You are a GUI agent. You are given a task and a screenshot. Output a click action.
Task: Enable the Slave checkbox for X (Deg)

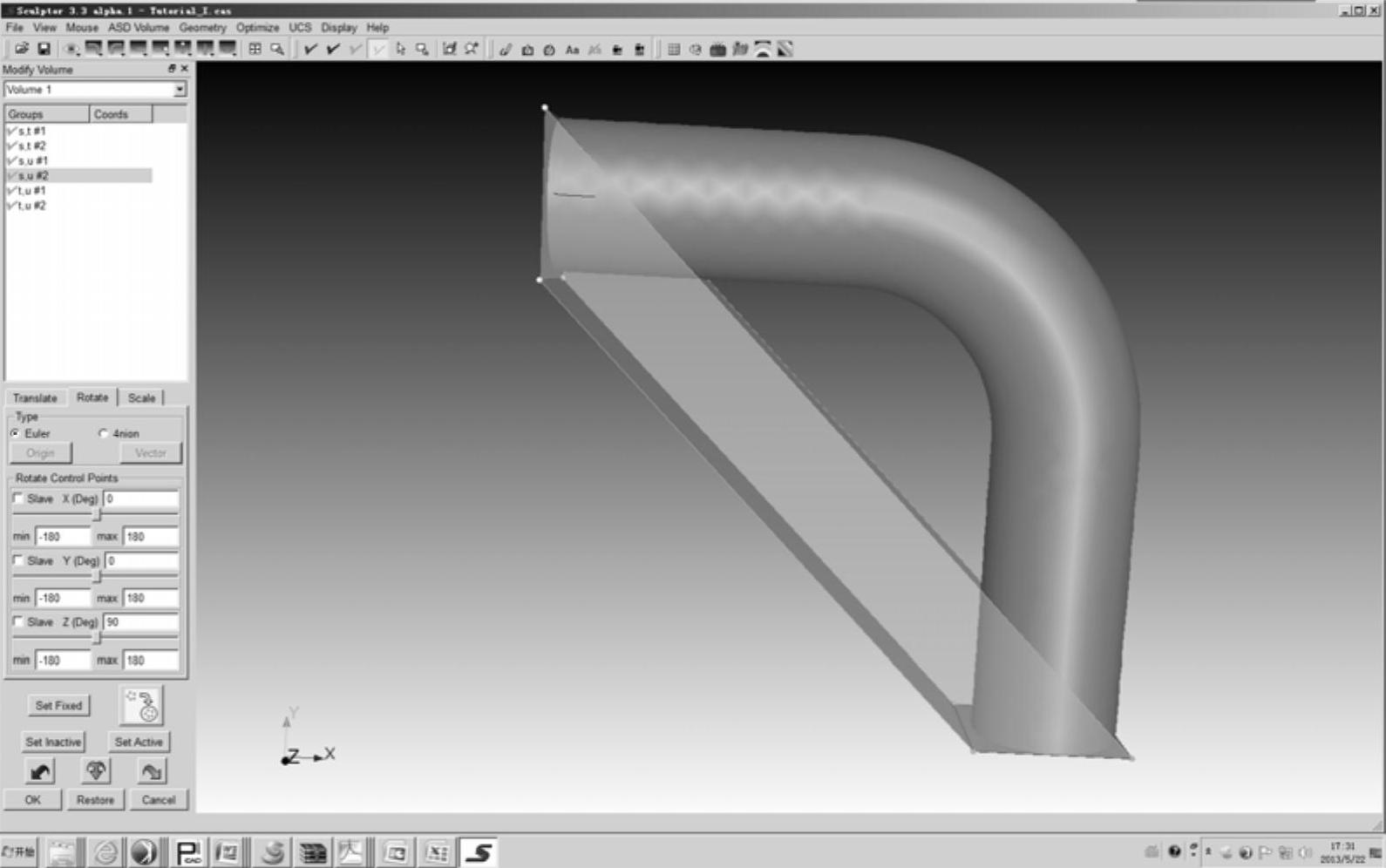point(18,498)
